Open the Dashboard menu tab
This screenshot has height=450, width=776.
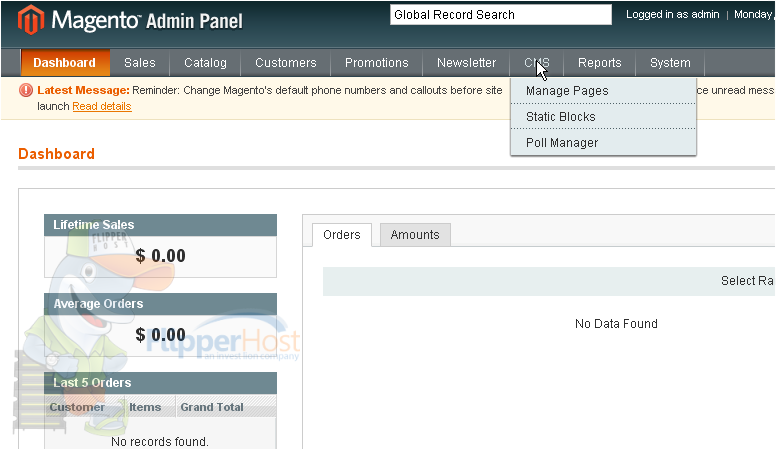65,63
